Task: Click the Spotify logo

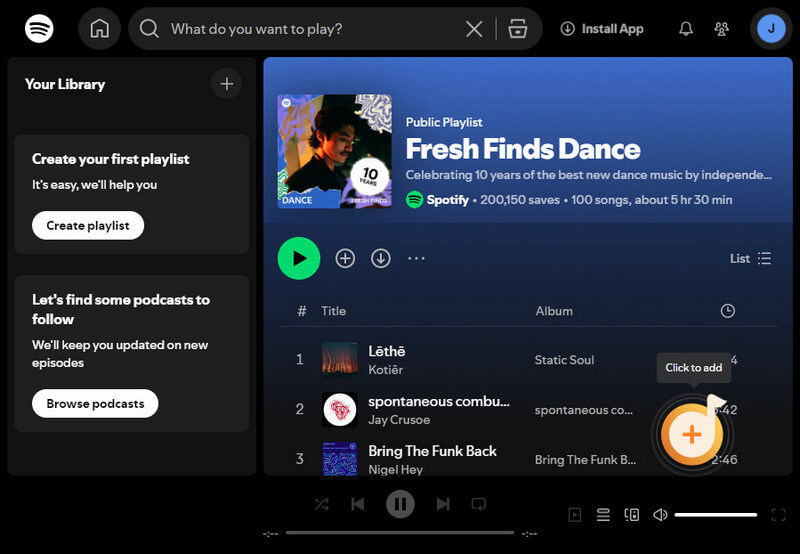Action: [39, 29]
